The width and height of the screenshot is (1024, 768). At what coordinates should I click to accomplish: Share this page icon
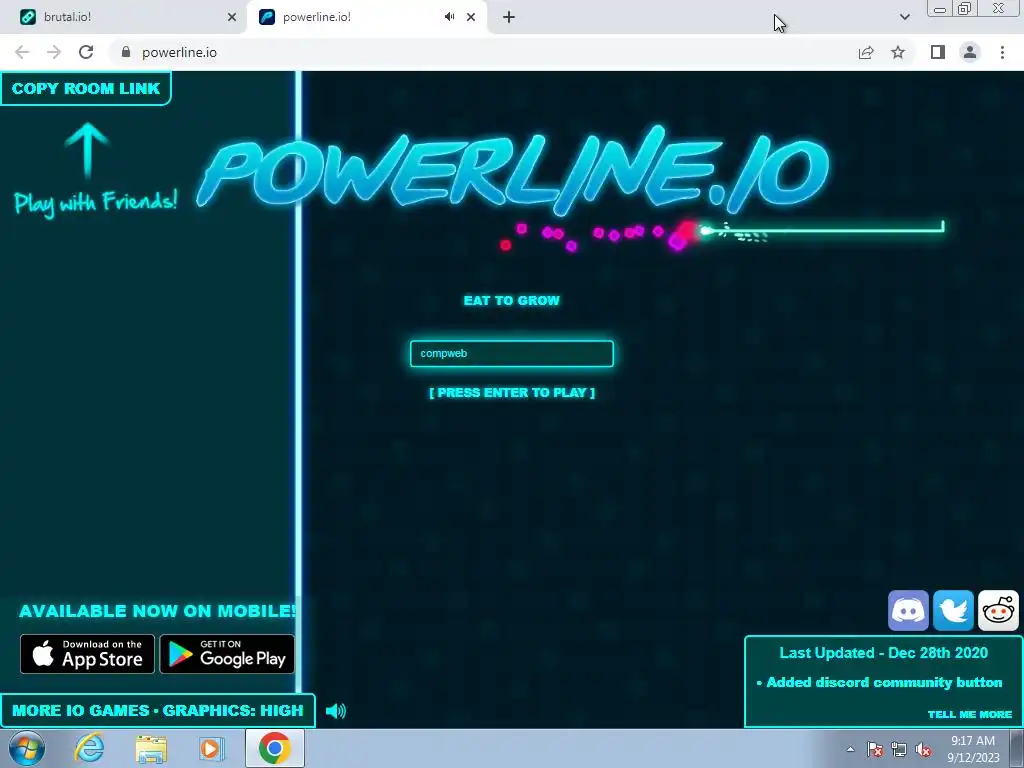[x=866, y=52]
